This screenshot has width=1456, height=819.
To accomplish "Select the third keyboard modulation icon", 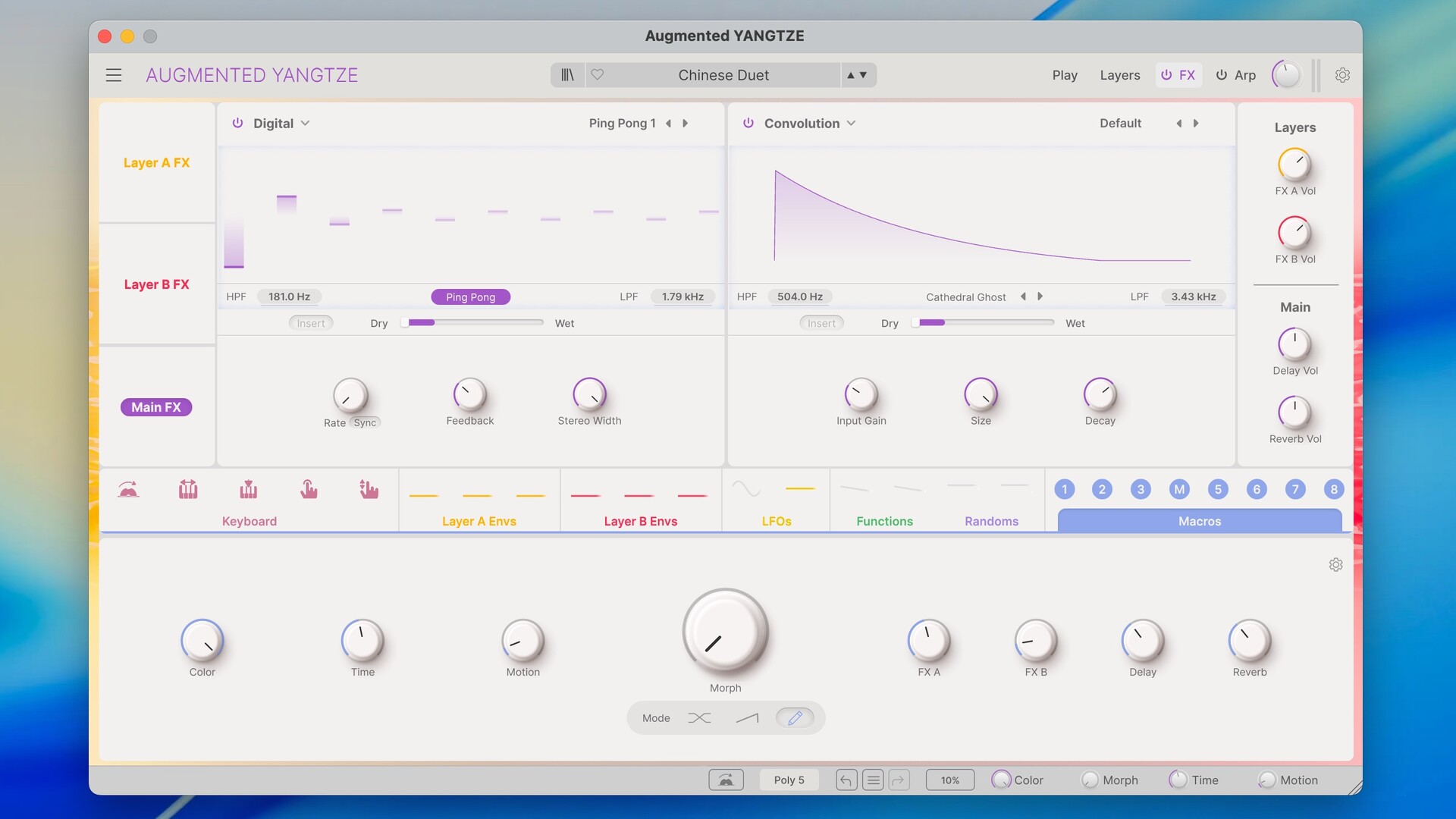I will point(248,490).
